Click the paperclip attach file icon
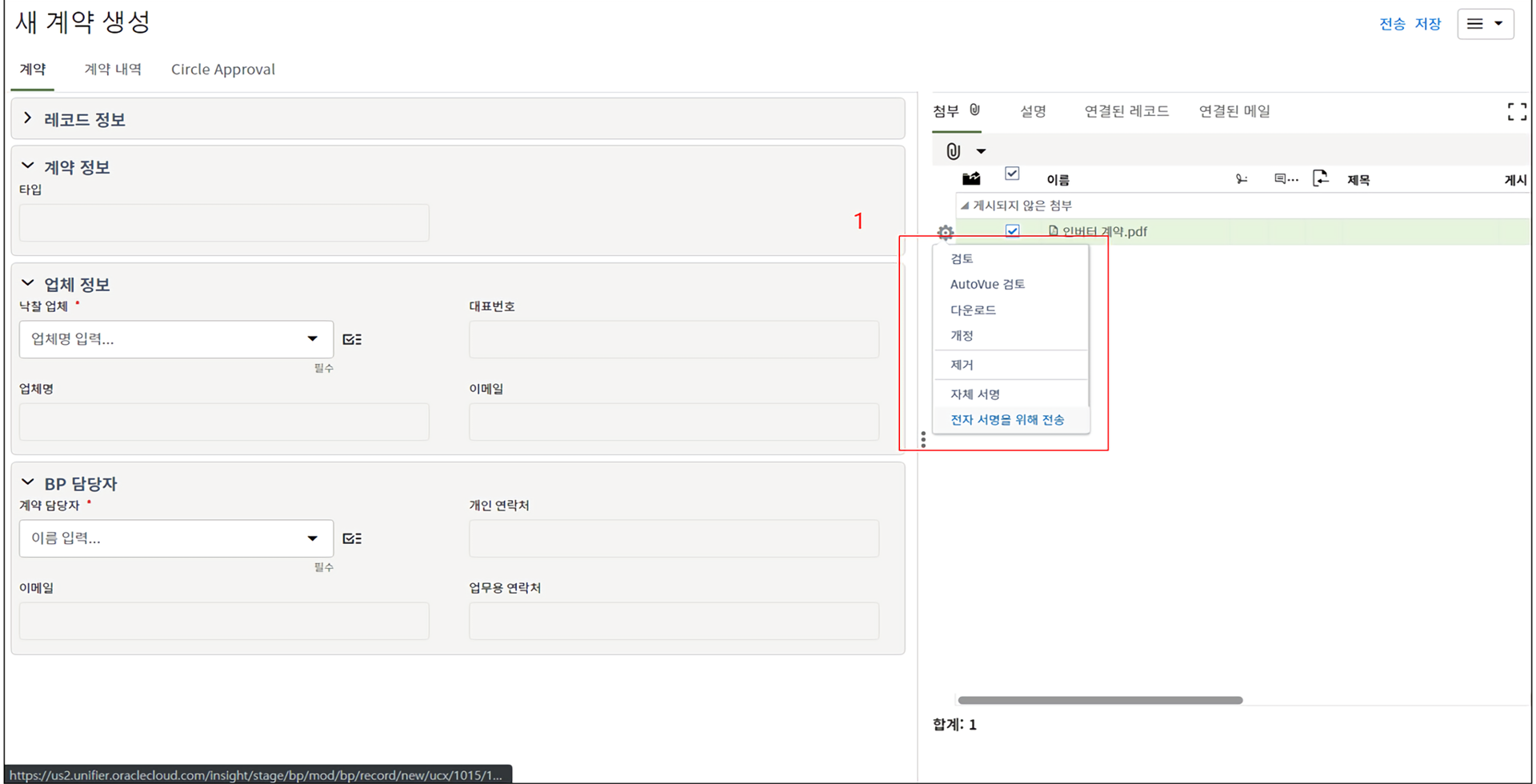This screenshot has width=1536, height=784. tap(953, 151)
